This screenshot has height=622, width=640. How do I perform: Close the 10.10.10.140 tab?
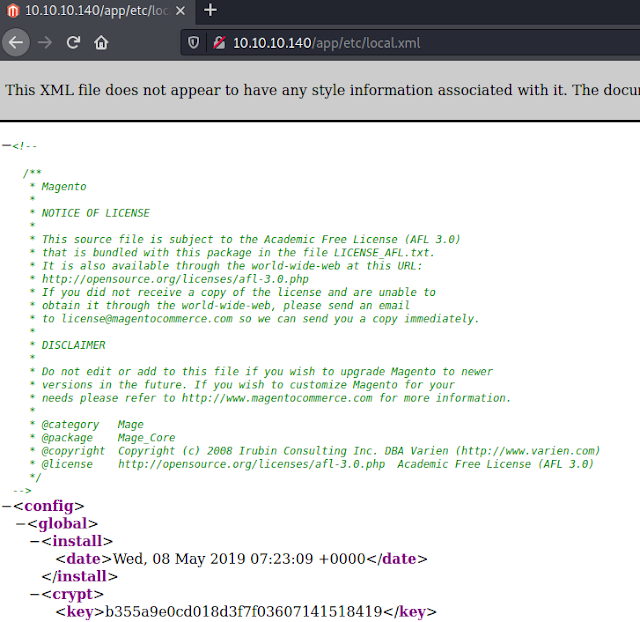click(x=180, y=11)
